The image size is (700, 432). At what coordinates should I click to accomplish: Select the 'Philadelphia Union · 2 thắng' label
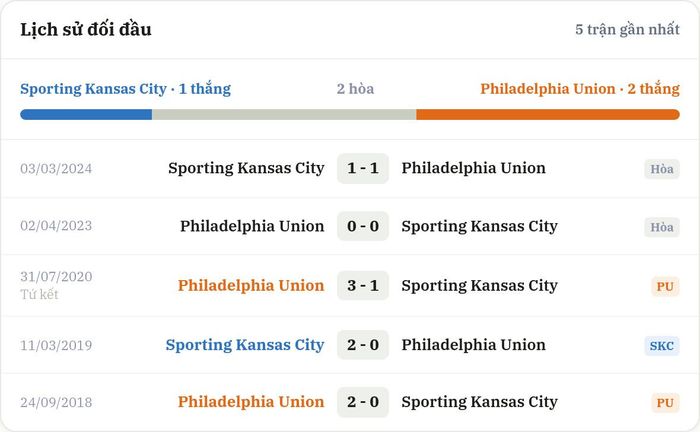coord(580,89)
